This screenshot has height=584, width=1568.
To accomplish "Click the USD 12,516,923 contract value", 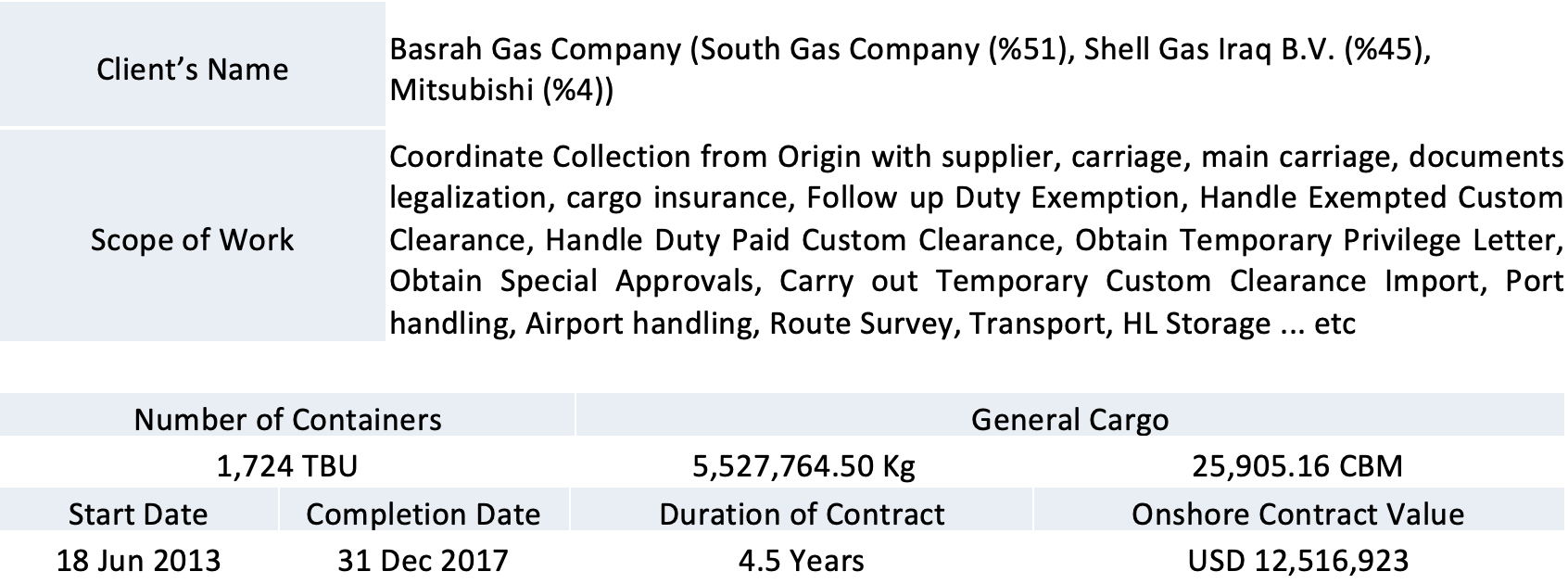I will (x=1298, y=561).
